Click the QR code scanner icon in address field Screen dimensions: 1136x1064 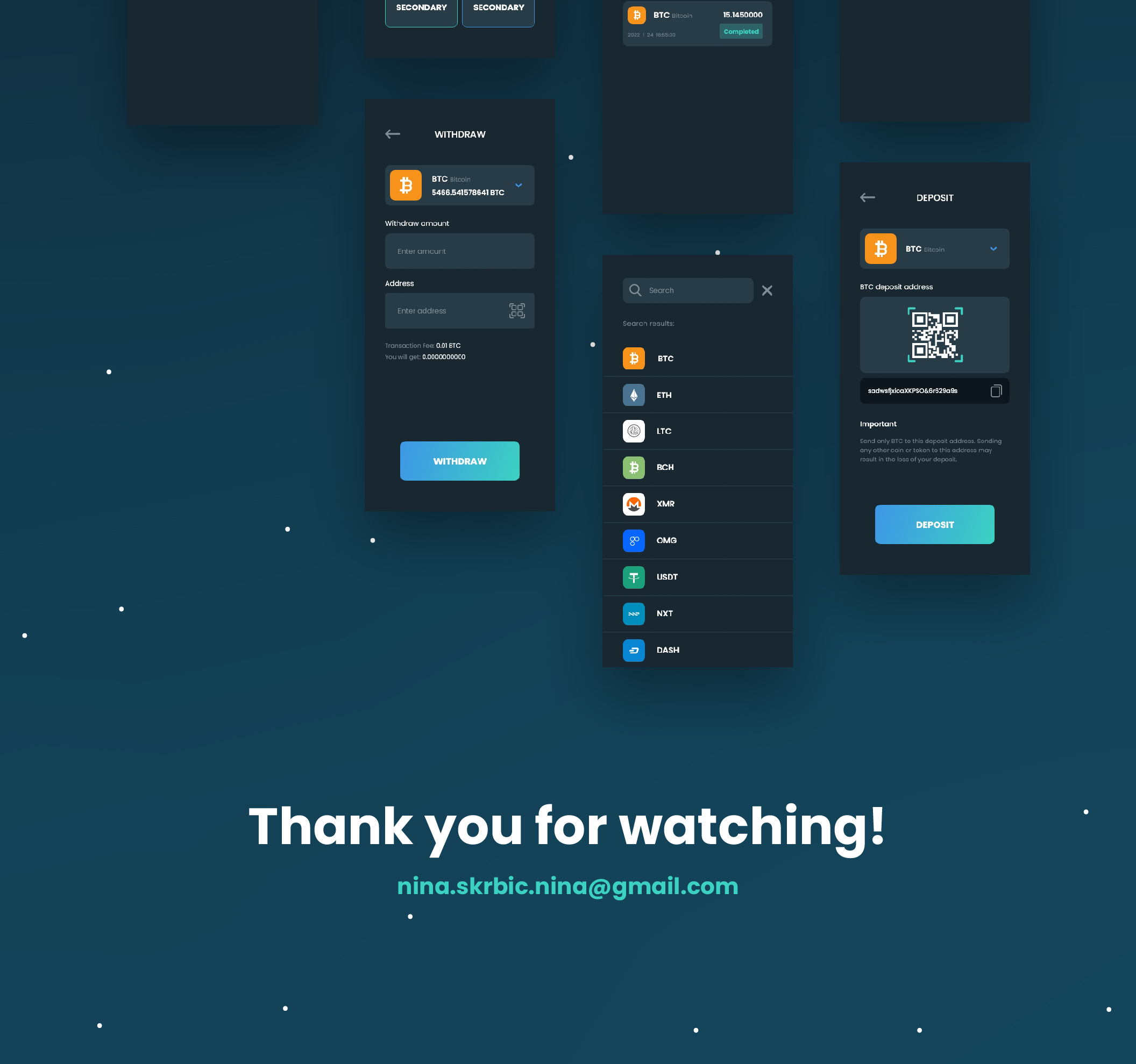point(517,310)
